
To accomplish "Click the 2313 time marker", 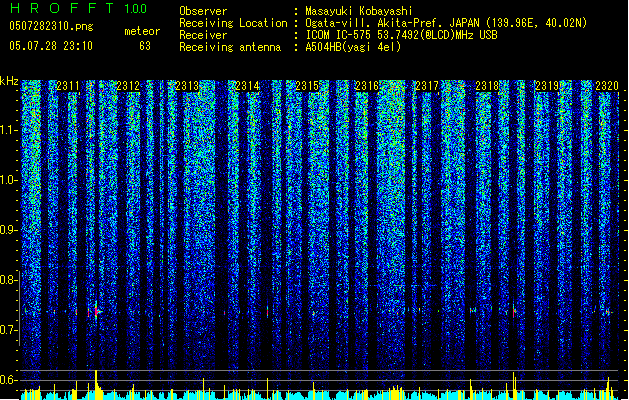I will [x=187, y=86].
